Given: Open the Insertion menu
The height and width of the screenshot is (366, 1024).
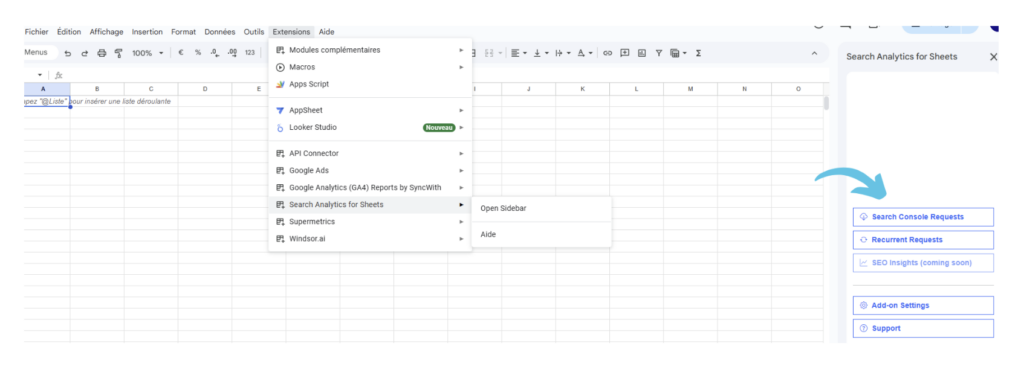Looking at the screenshot, I should [148, 31].
